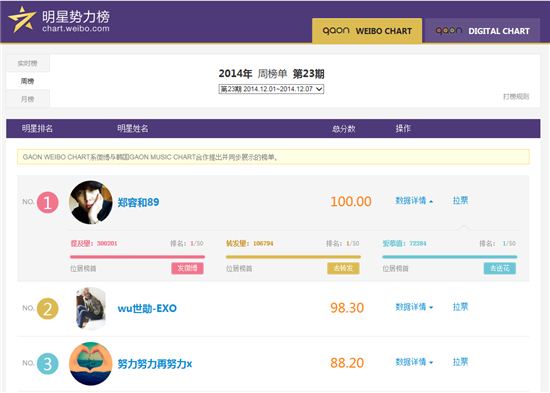The height and width of the screenshot is (393, 550).
Task: Click the star logo of 明星势力榜
Action: click(x=22, y=20)
